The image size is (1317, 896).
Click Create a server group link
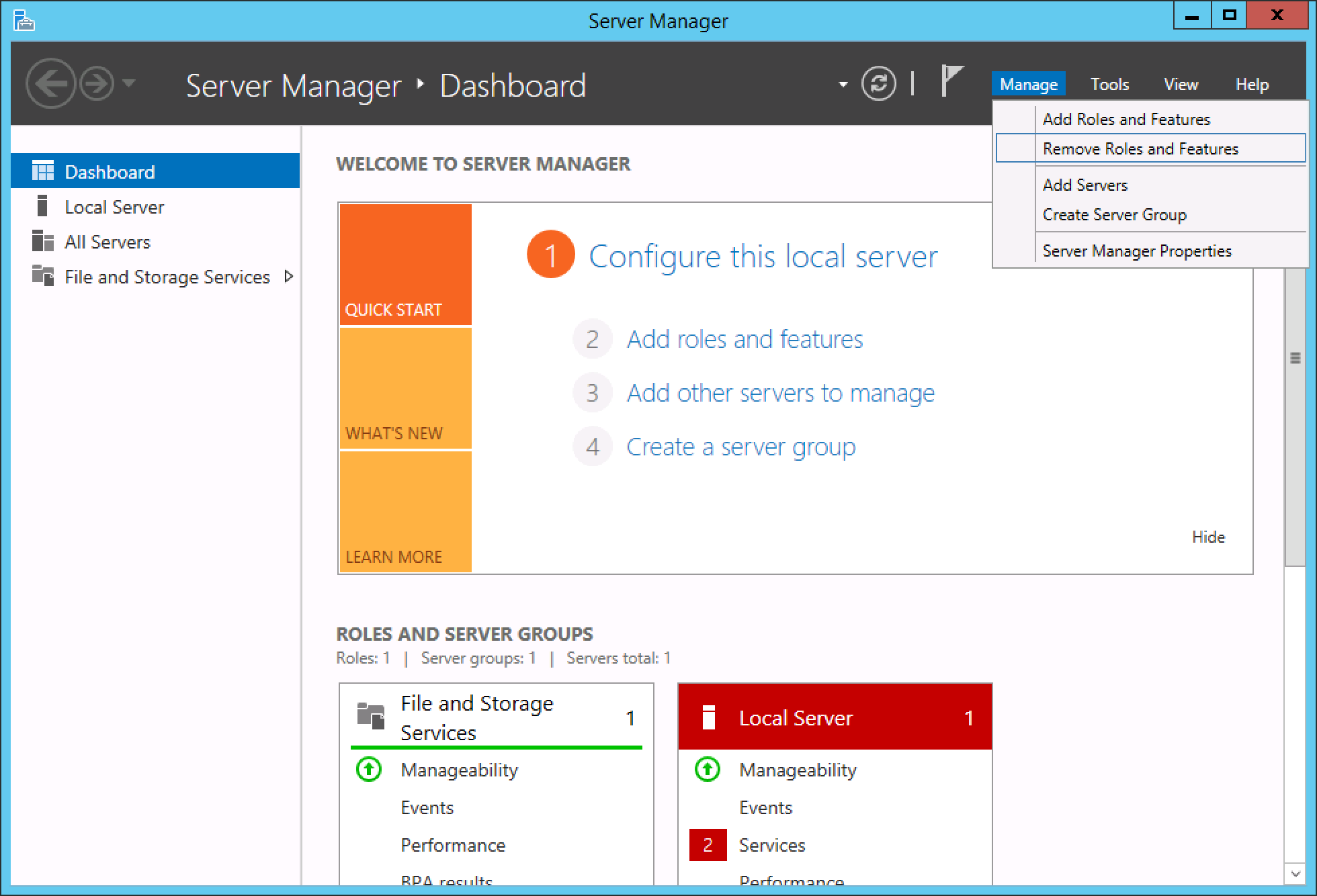coord(740,447)
